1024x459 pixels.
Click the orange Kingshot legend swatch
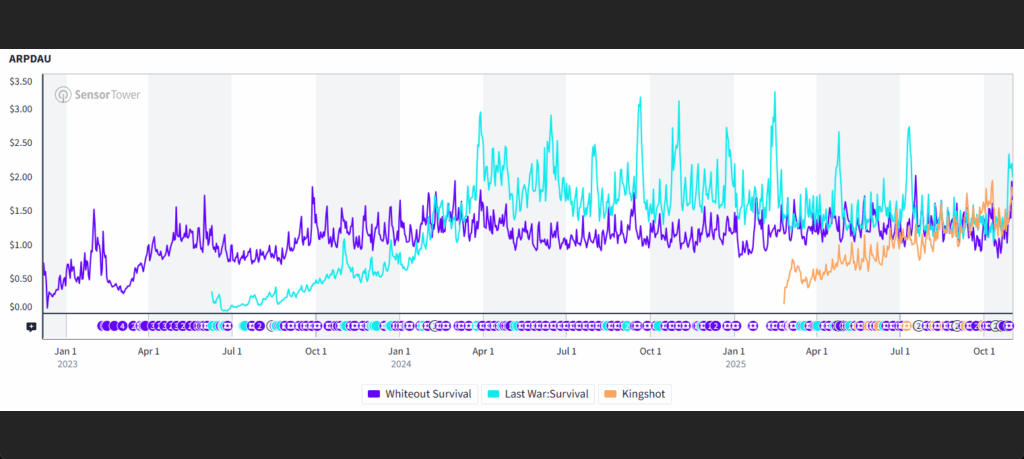(x=610, y=394)
